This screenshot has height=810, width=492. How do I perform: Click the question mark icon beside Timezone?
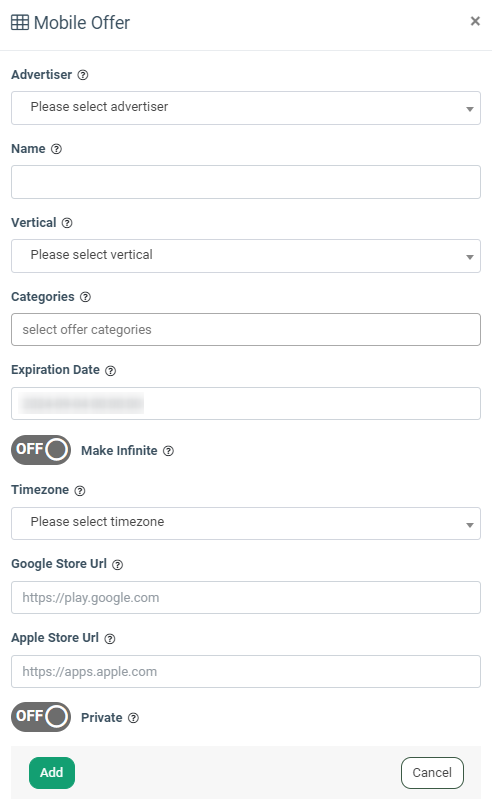tap(80, 491)
